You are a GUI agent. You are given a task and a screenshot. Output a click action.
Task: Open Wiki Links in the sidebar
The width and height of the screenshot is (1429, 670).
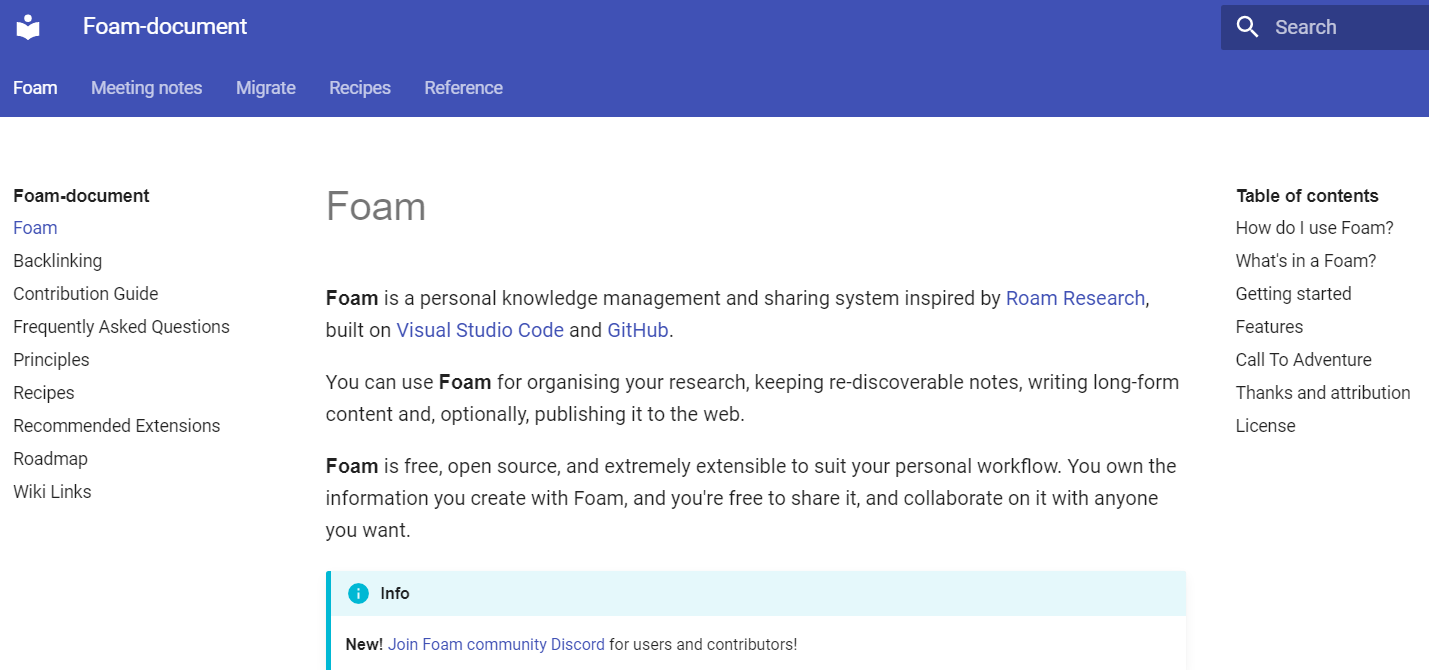coord(52,492)
